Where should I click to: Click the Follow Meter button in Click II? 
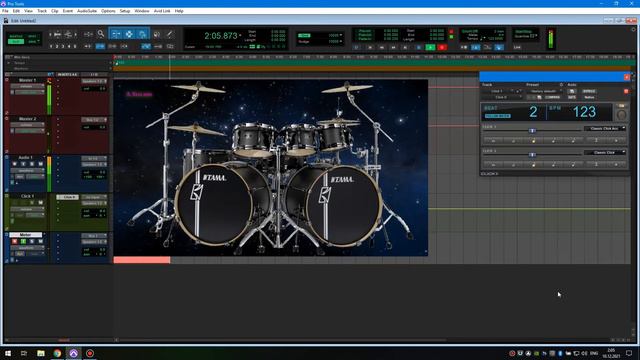pos(498,116)
